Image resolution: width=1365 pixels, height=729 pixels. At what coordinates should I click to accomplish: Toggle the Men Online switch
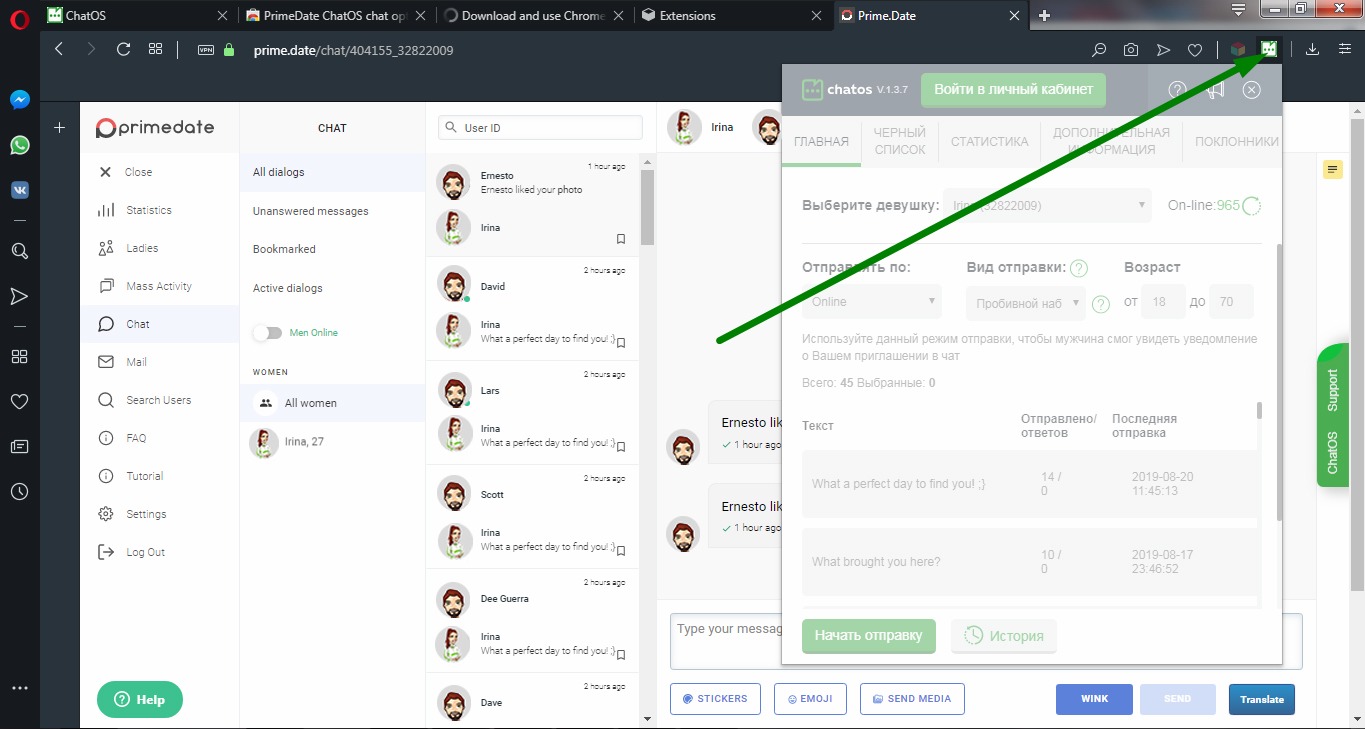tap(267, 332)
